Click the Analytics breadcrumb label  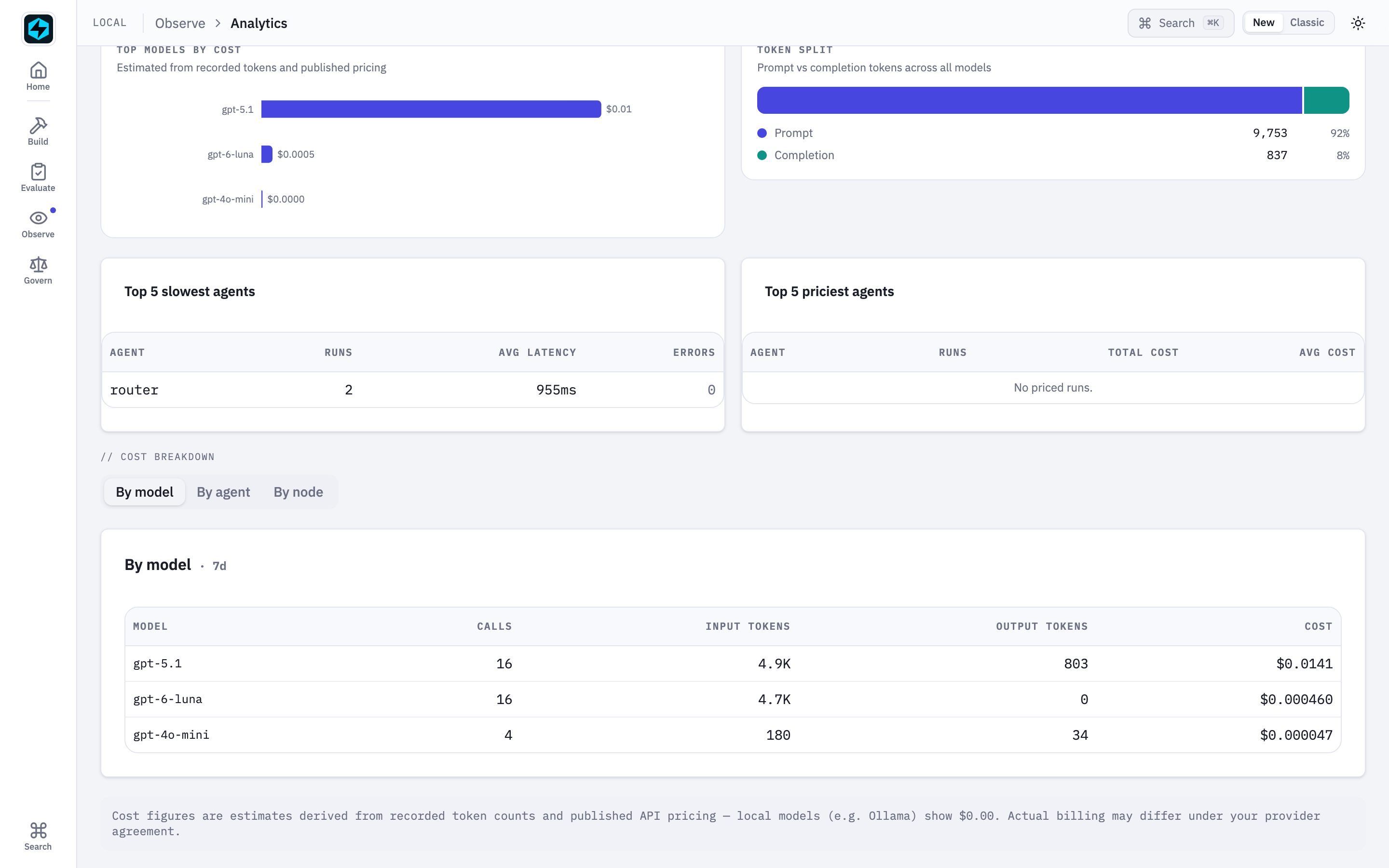coord(259,23)
